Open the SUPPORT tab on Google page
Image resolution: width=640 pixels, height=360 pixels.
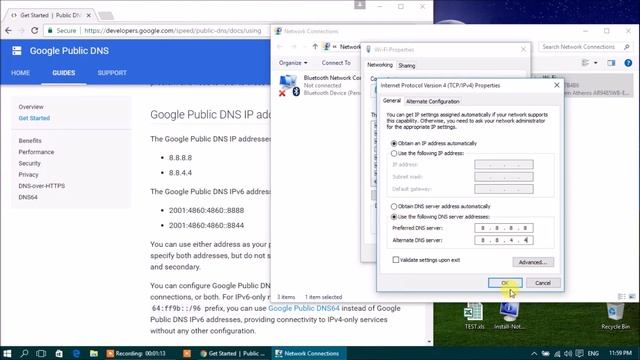click(x=112, y=73)
